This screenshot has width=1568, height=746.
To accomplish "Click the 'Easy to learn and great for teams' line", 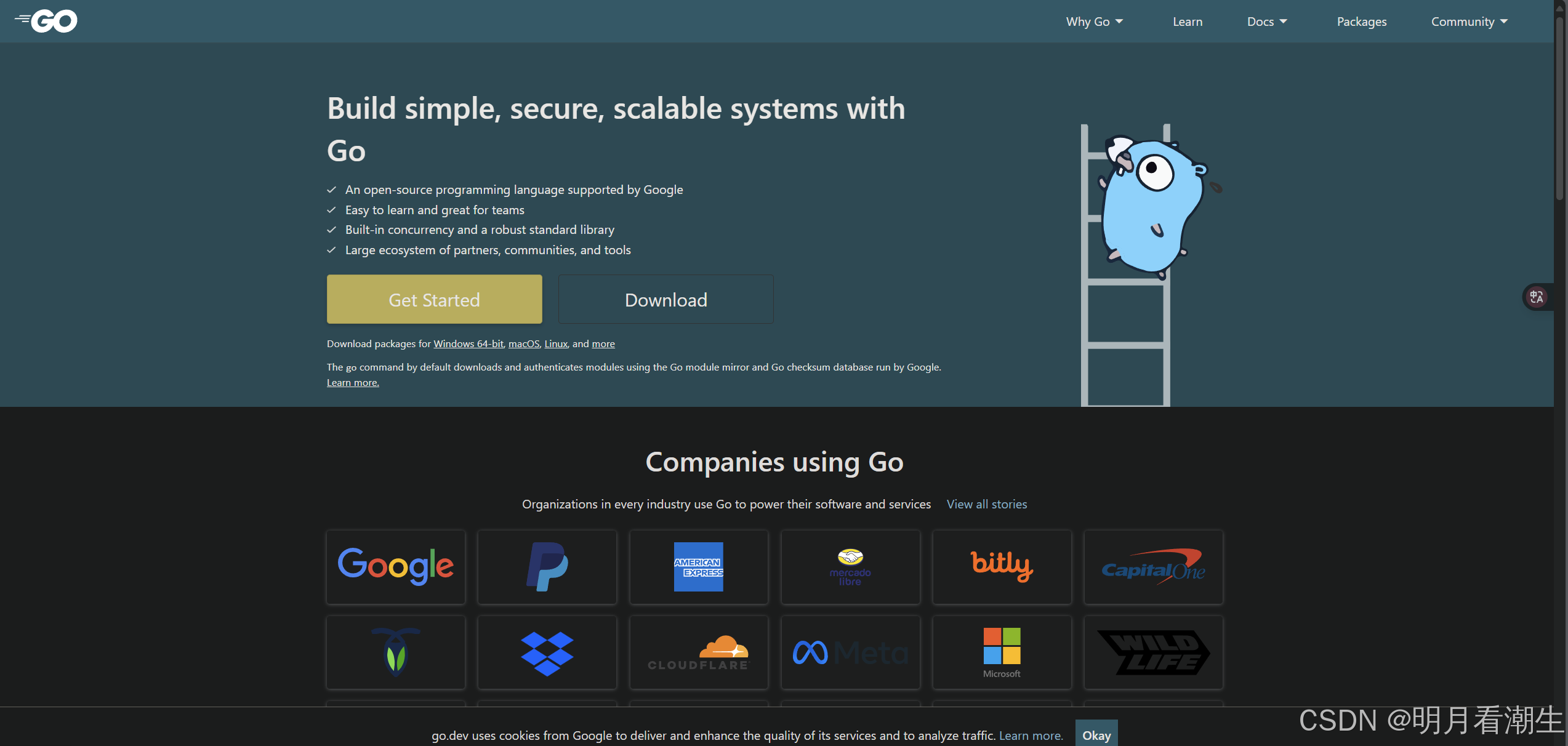I will tap(435, 210).
